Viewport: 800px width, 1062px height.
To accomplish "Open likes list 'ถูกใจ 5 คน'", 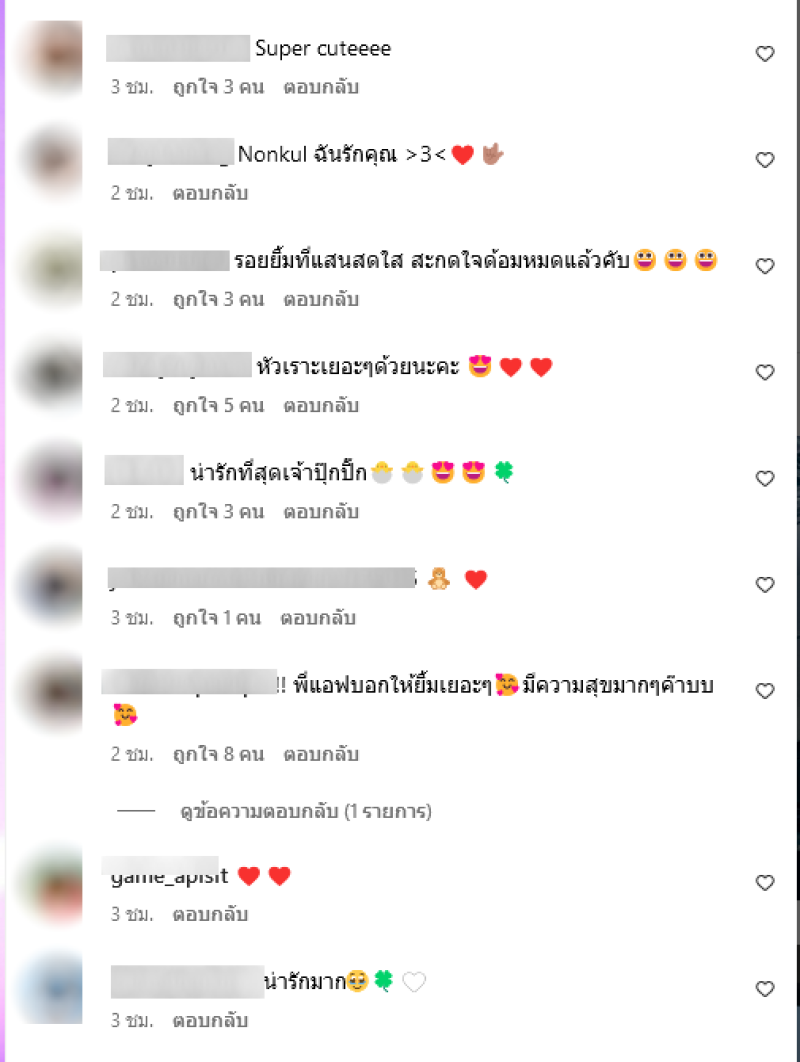I will point(218,406).
